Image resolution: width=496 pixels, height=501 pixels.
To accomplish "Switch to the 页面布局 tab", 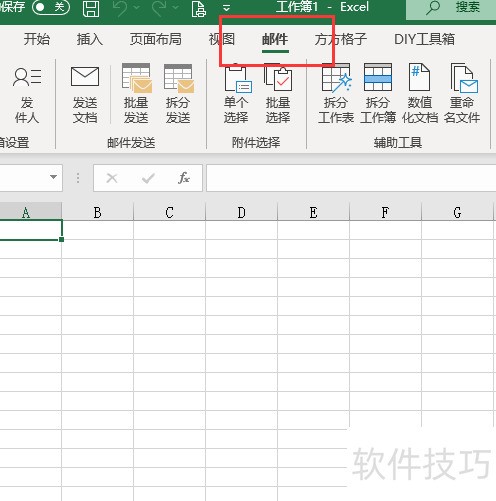I will 156,39.
